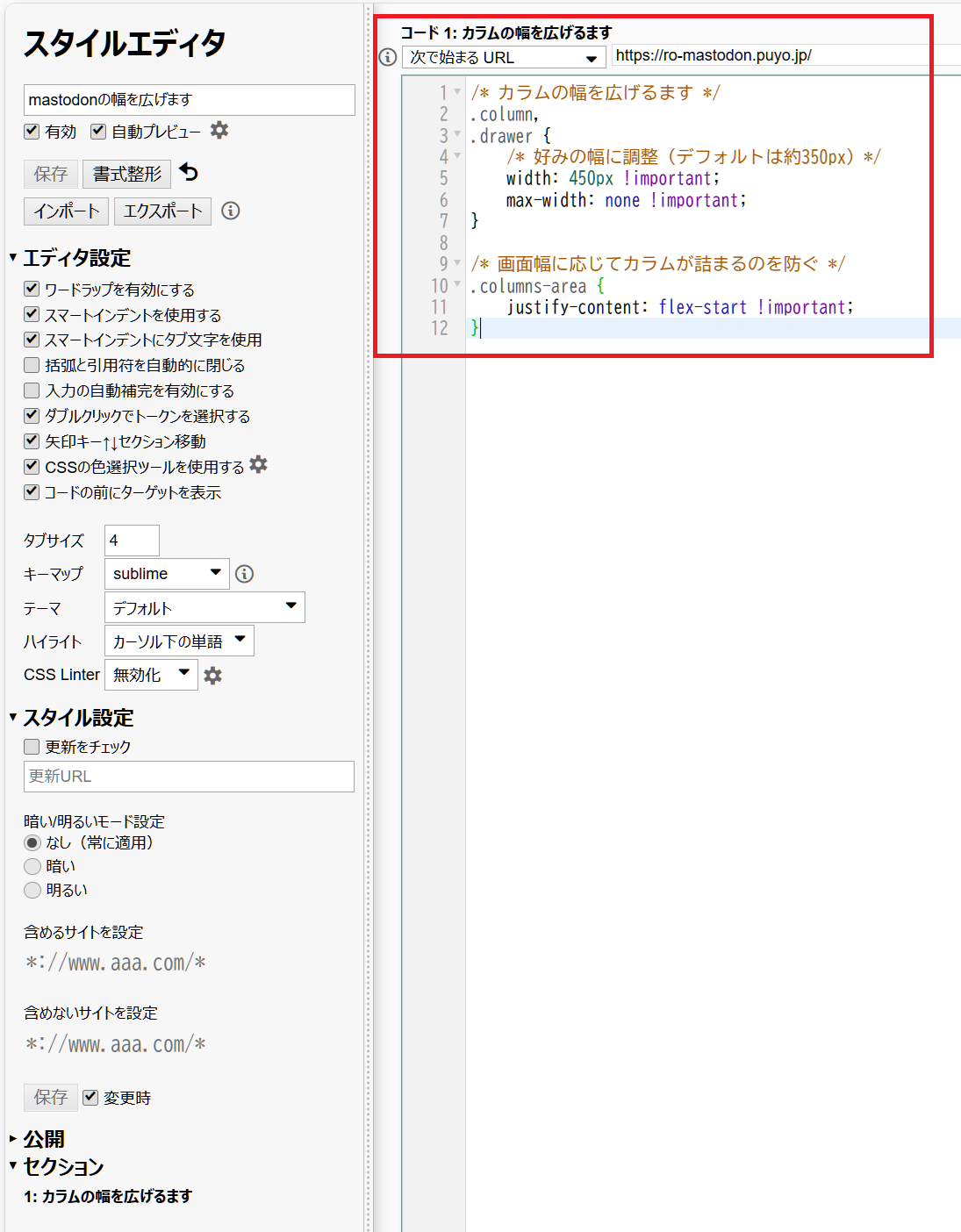Expand the 公開 section
Image resolution: width=961 pixels, height=1232 pixels.
[43, 1139]
